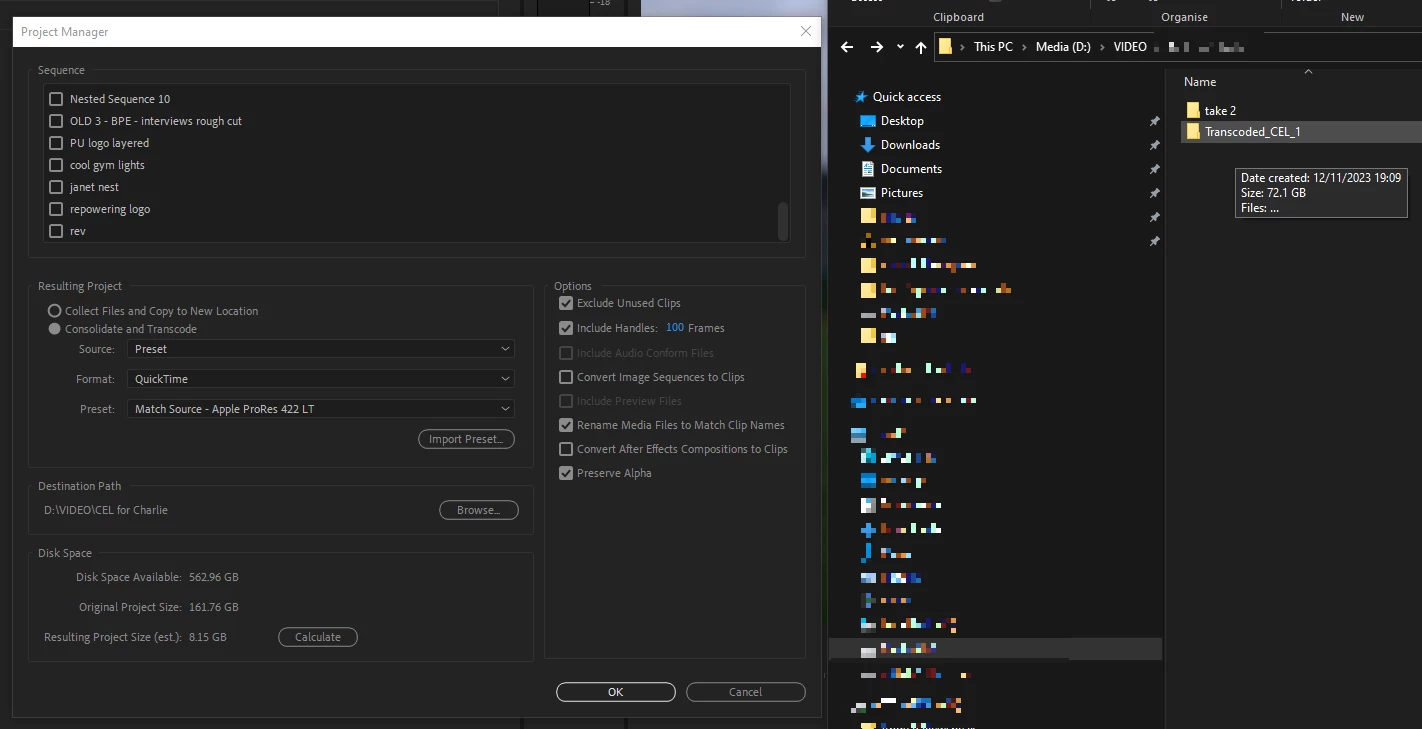
Task: Click Forward arrow in File Explorer
Action: click(x=877, y=47)
